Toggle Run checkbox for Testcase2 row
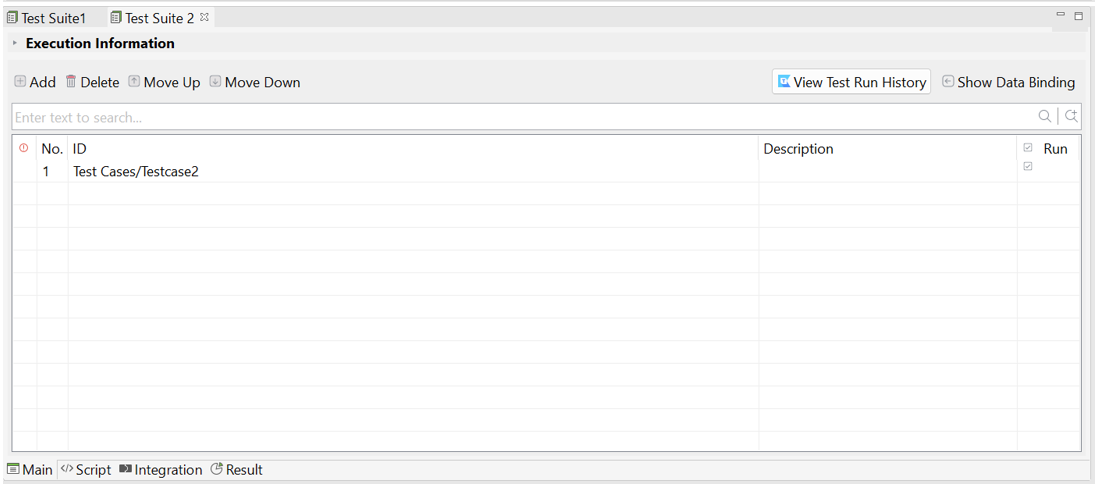 click(x=1028, y=167)
